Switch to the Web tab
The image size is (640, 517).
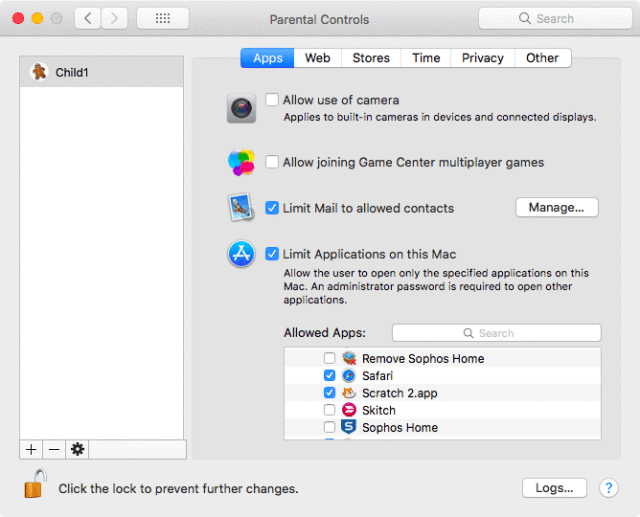(x=318, y=58)
